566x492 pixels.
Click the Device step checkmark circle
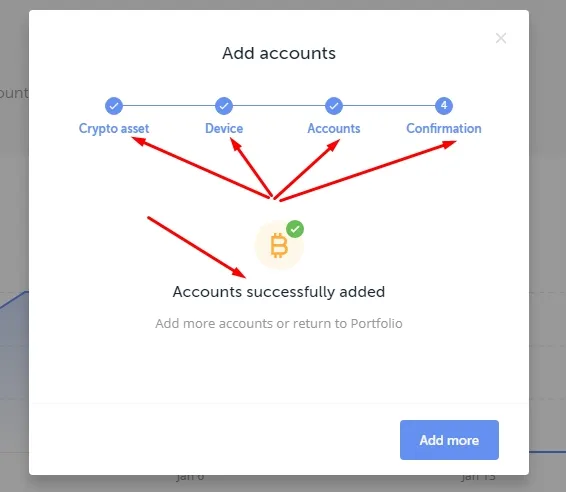pyautogui.click(x=224, y=106)
